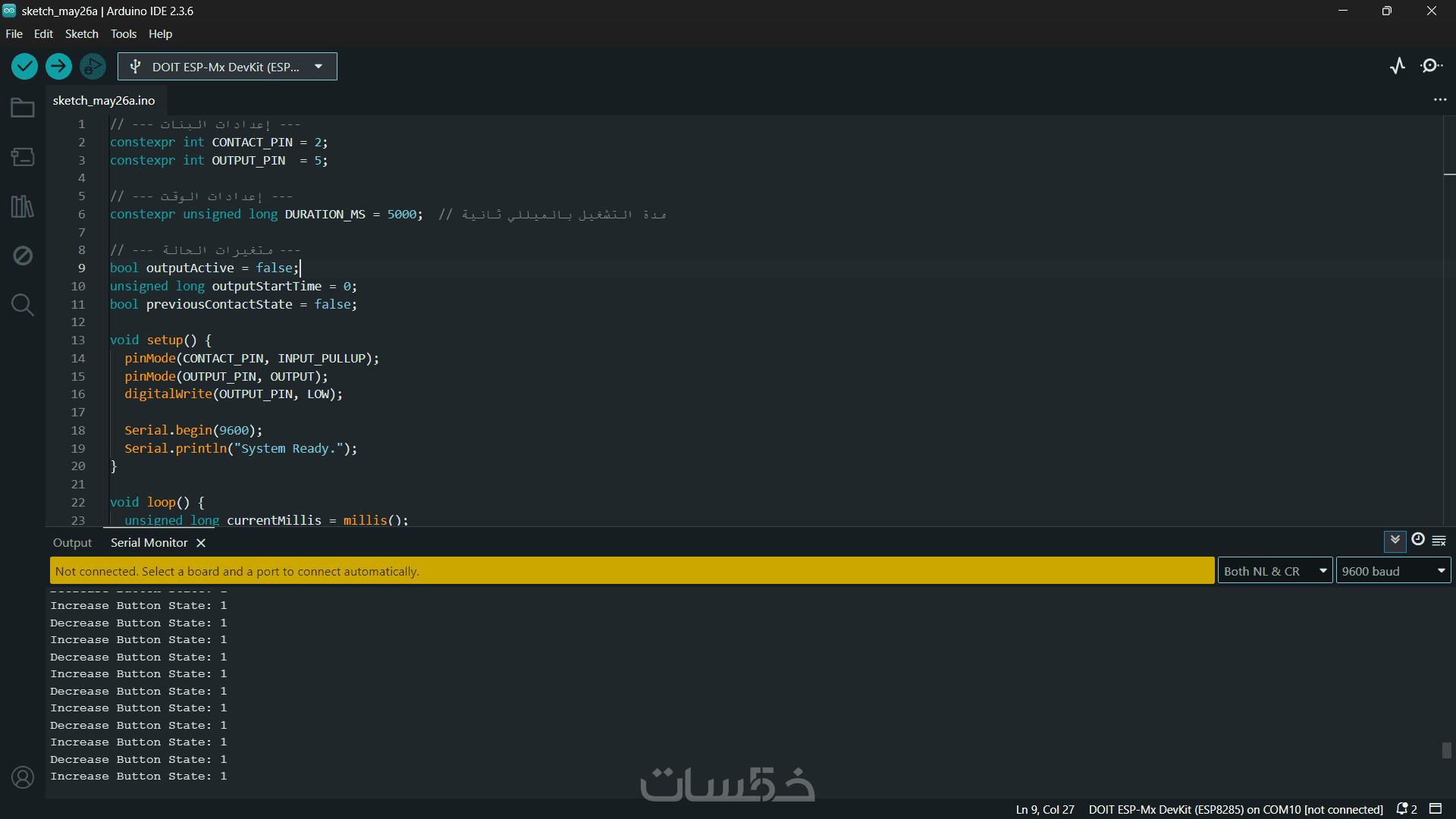Viewport: 1456px width, 819px height.
Task: Click the Upload arrow button
Action: coord(58,67)
